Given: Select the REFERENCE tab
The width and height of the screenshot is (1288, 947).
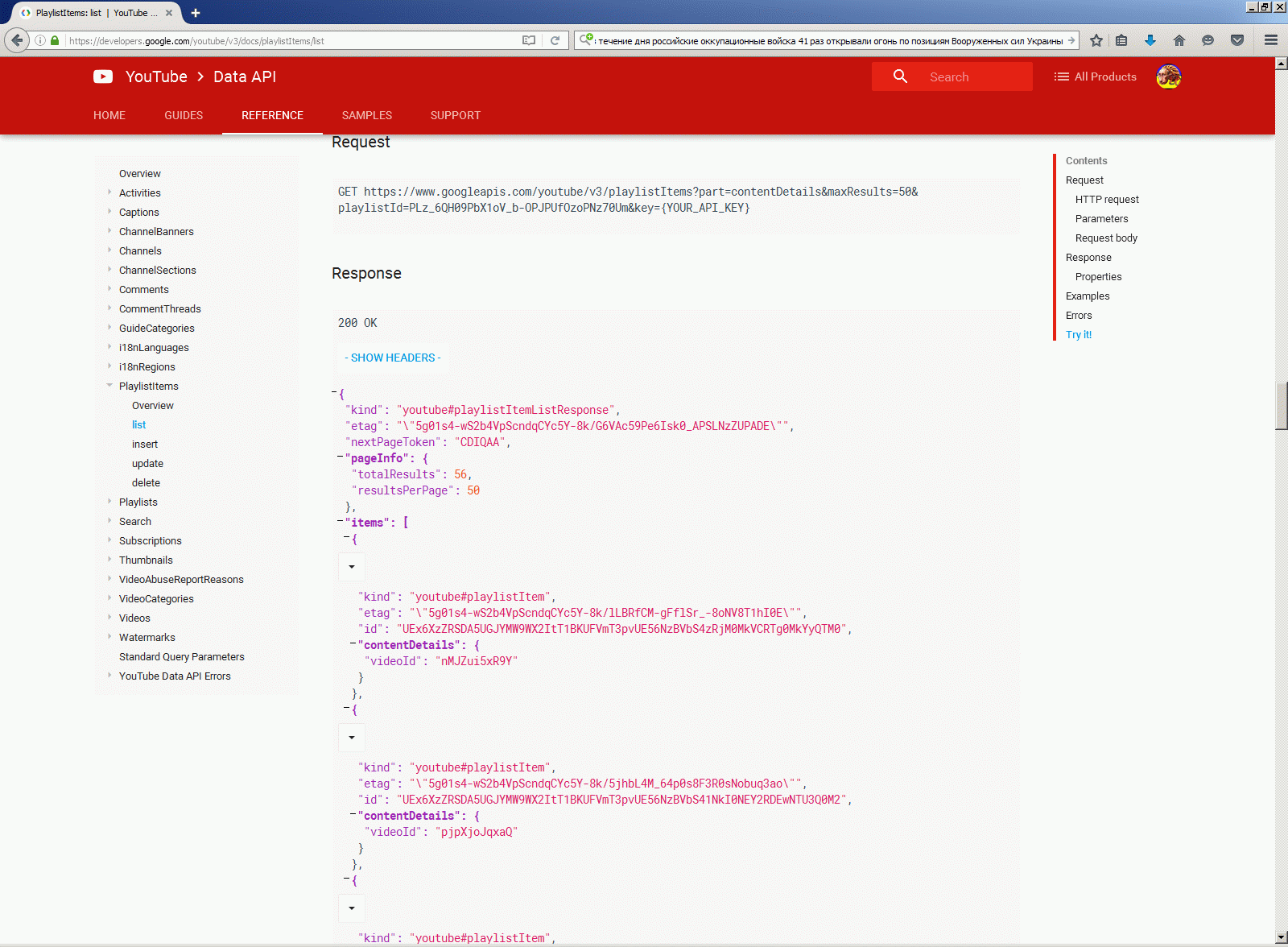Looking at the screenshot, I should point(272,115).
